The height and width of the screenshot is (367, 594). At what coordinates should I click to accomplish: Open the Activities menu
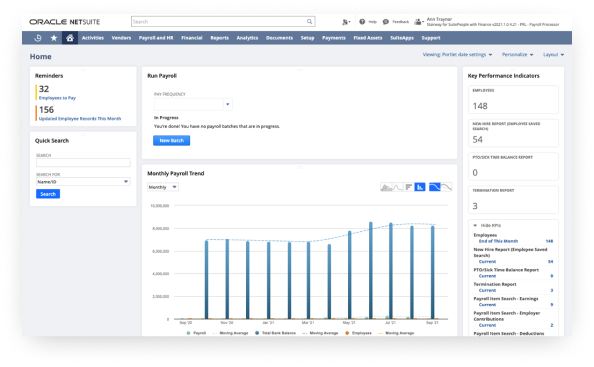93,38
